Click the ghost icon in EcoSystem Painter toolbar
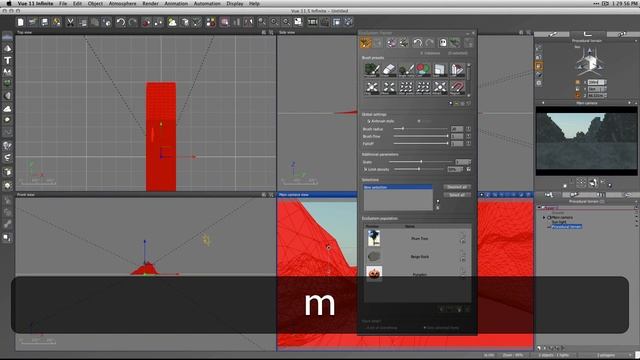The width and height of the screenshot is (640, 360). click(x=443, y=42)
